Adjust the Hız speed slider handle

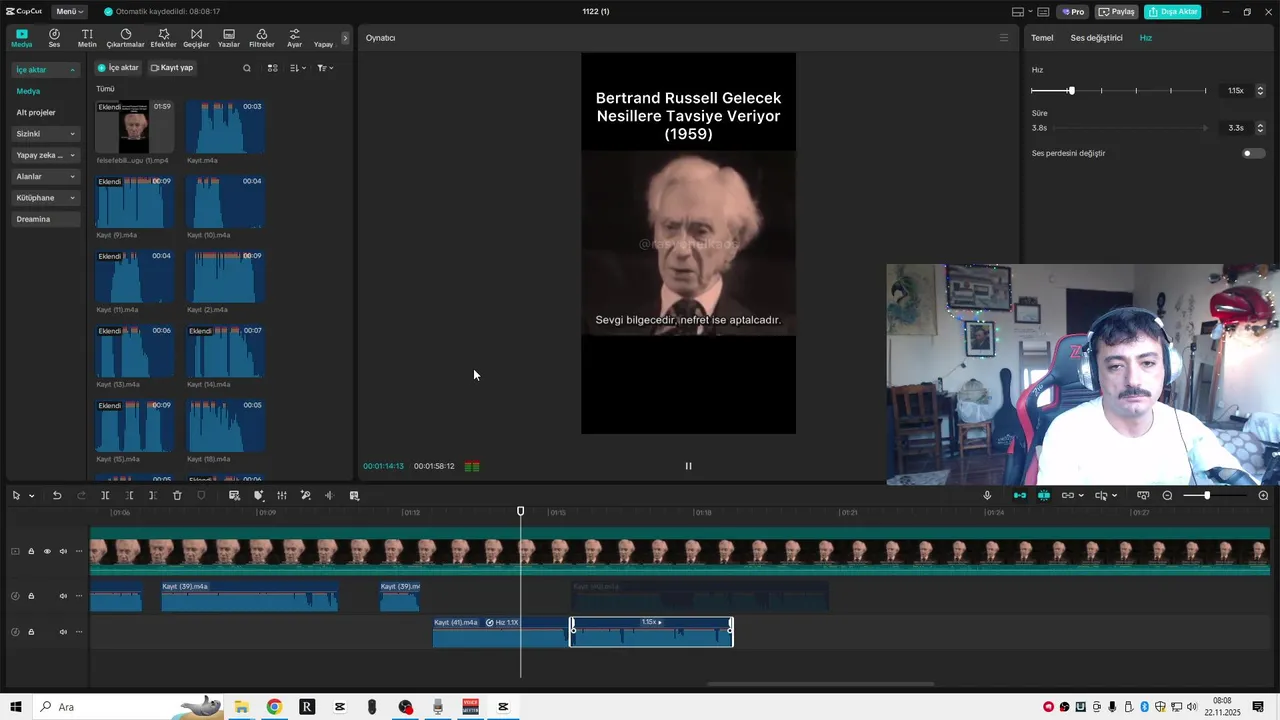pyautogui.click(x=1071, y=91)
